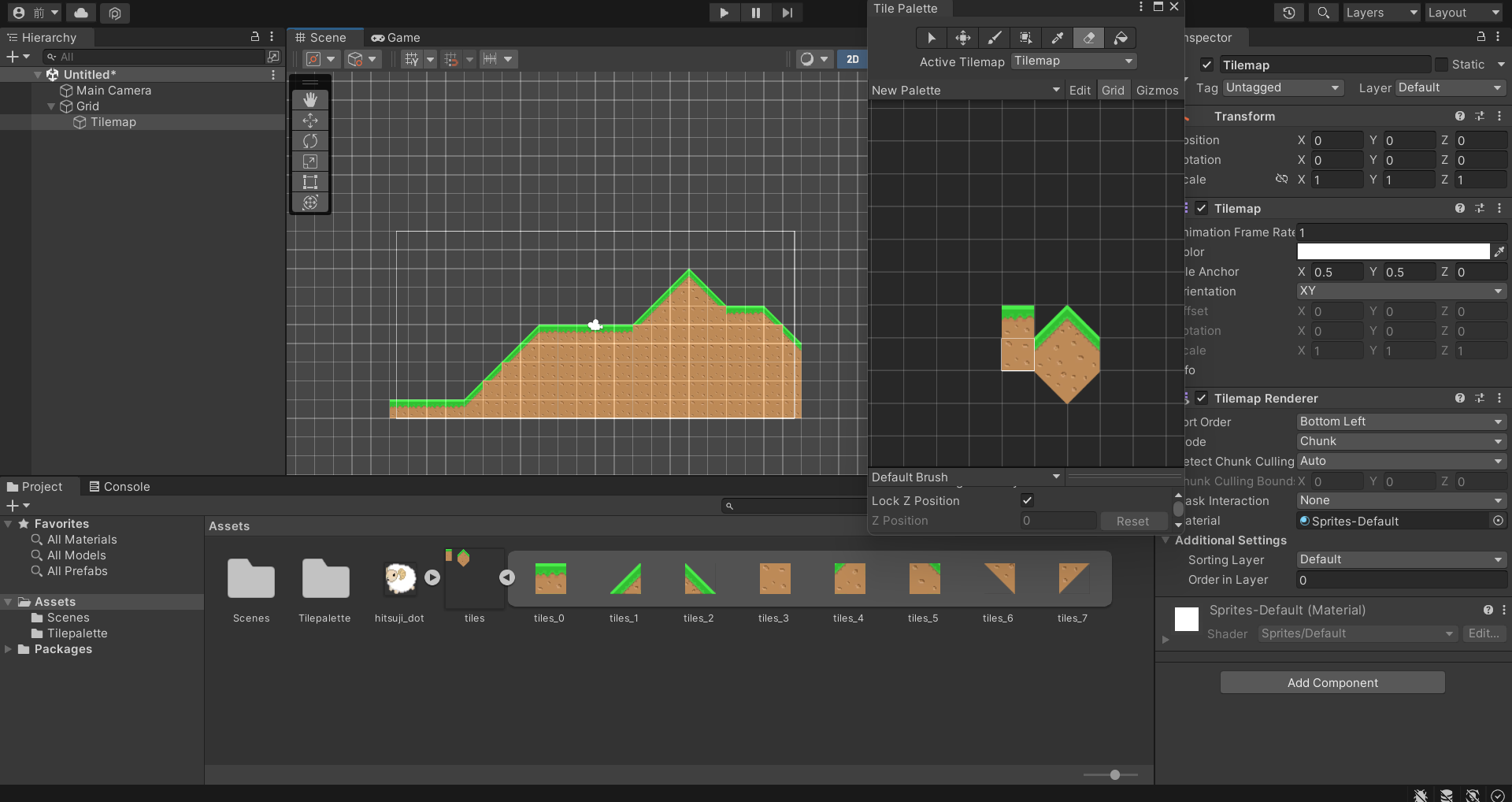The image size is (1512, 802).
Task: Disable the Tilemap Renderer component checkbox
Action: pyautogui.click(x=1201, y=399)
